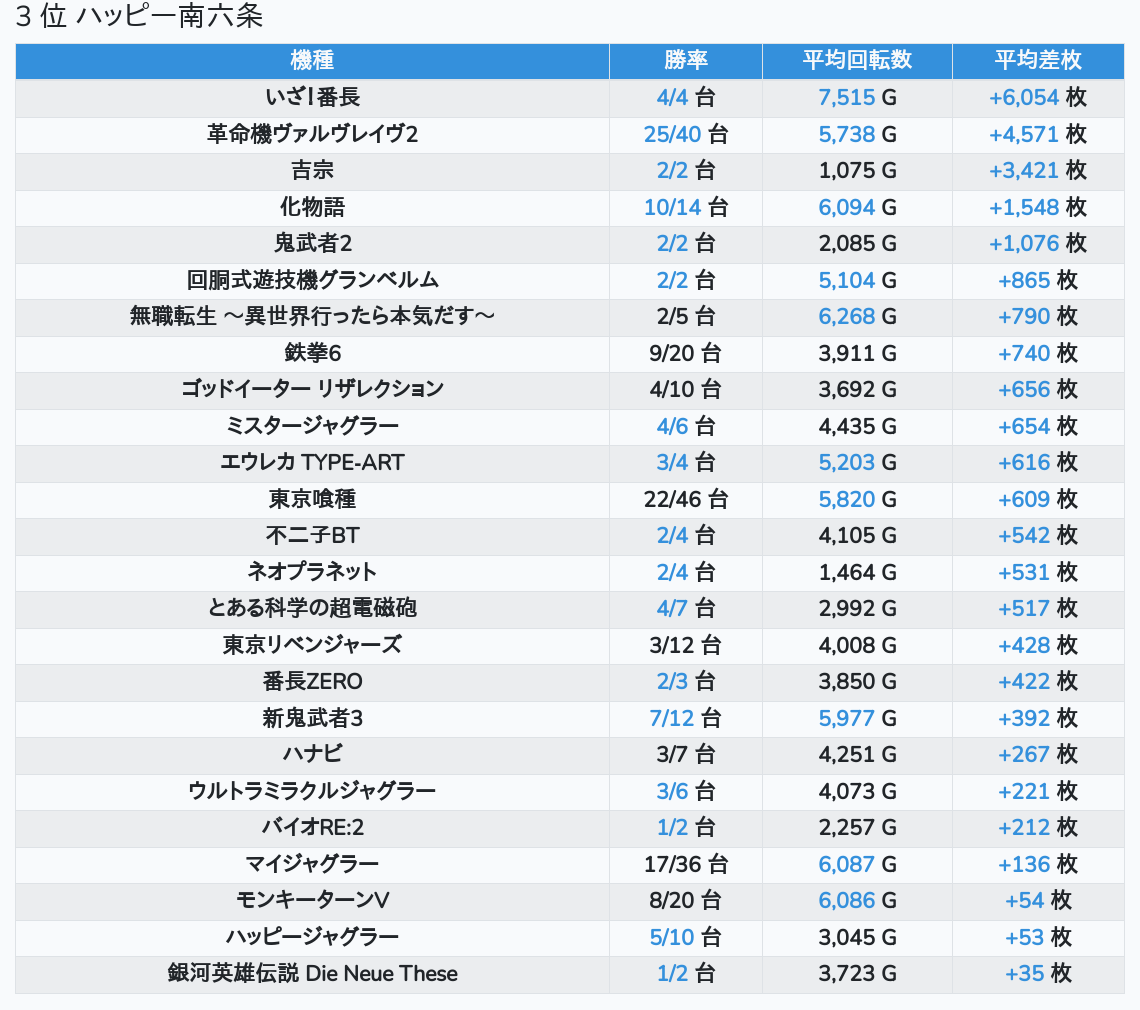The width and height of the screenshot is (1140, 1010).
Task: Click the とある科学の超電磁砲 machine name
Action: [312, 608]
